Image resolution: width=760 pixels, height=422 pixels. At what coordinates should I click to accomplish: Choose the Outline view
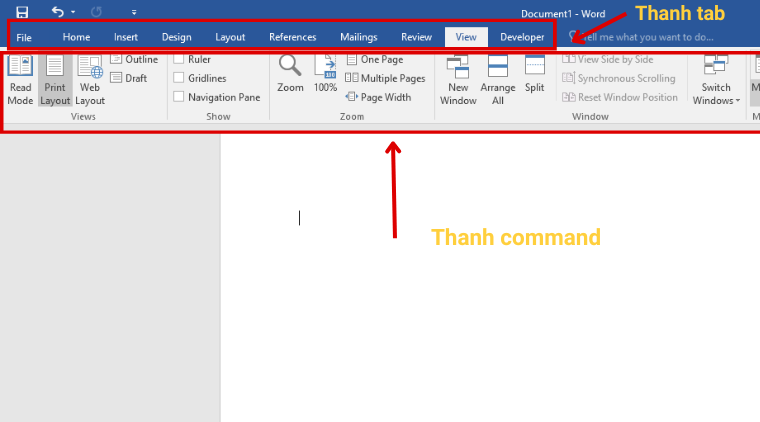tap(134, 60)
